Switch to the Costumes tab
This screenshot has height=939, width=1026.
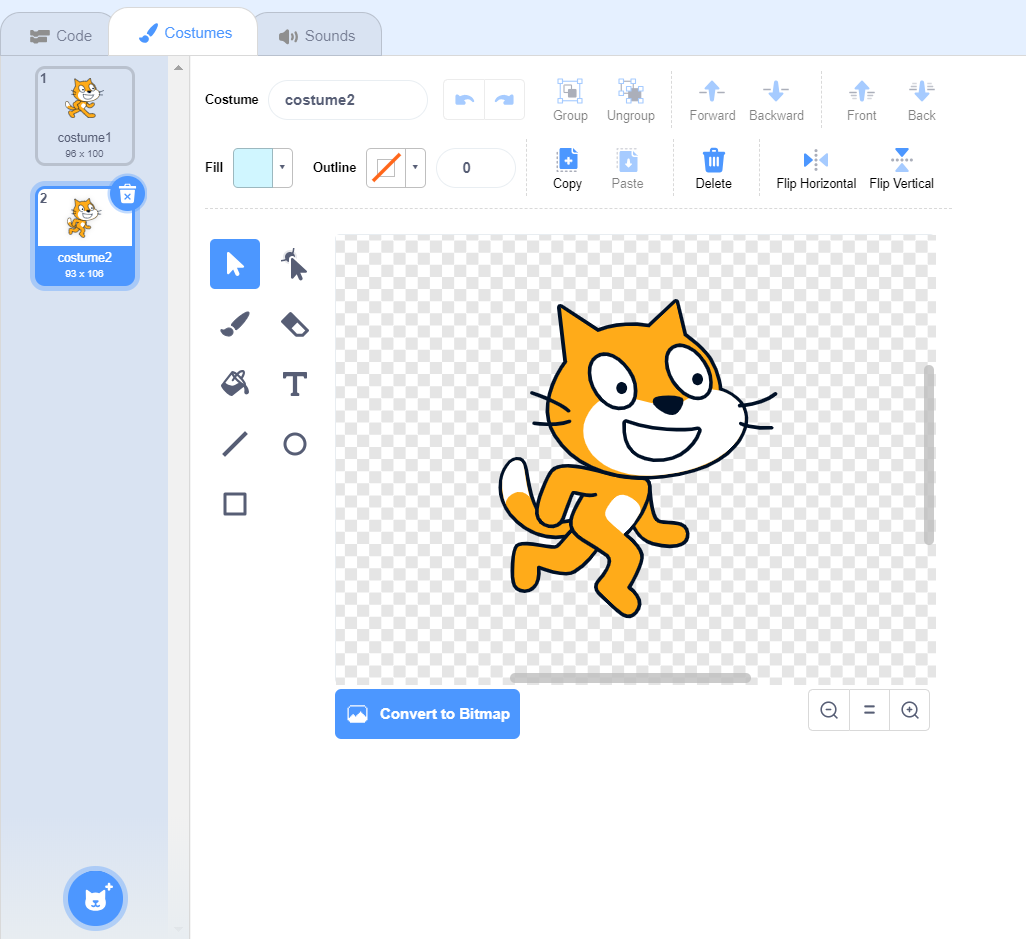point(185,33)
